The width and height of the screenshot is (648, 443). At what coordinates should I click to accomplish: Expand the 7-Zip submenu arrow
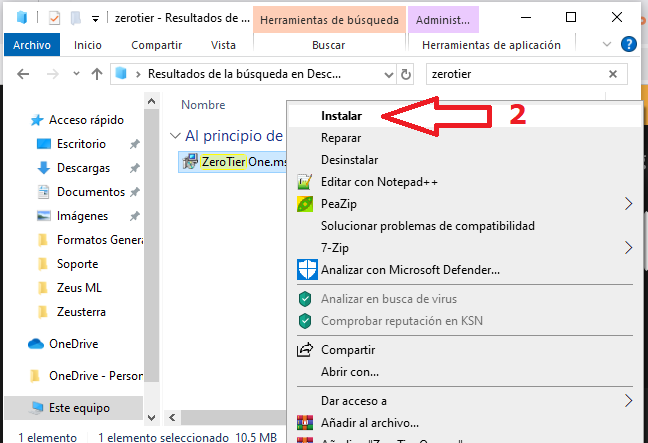(628, 248)
